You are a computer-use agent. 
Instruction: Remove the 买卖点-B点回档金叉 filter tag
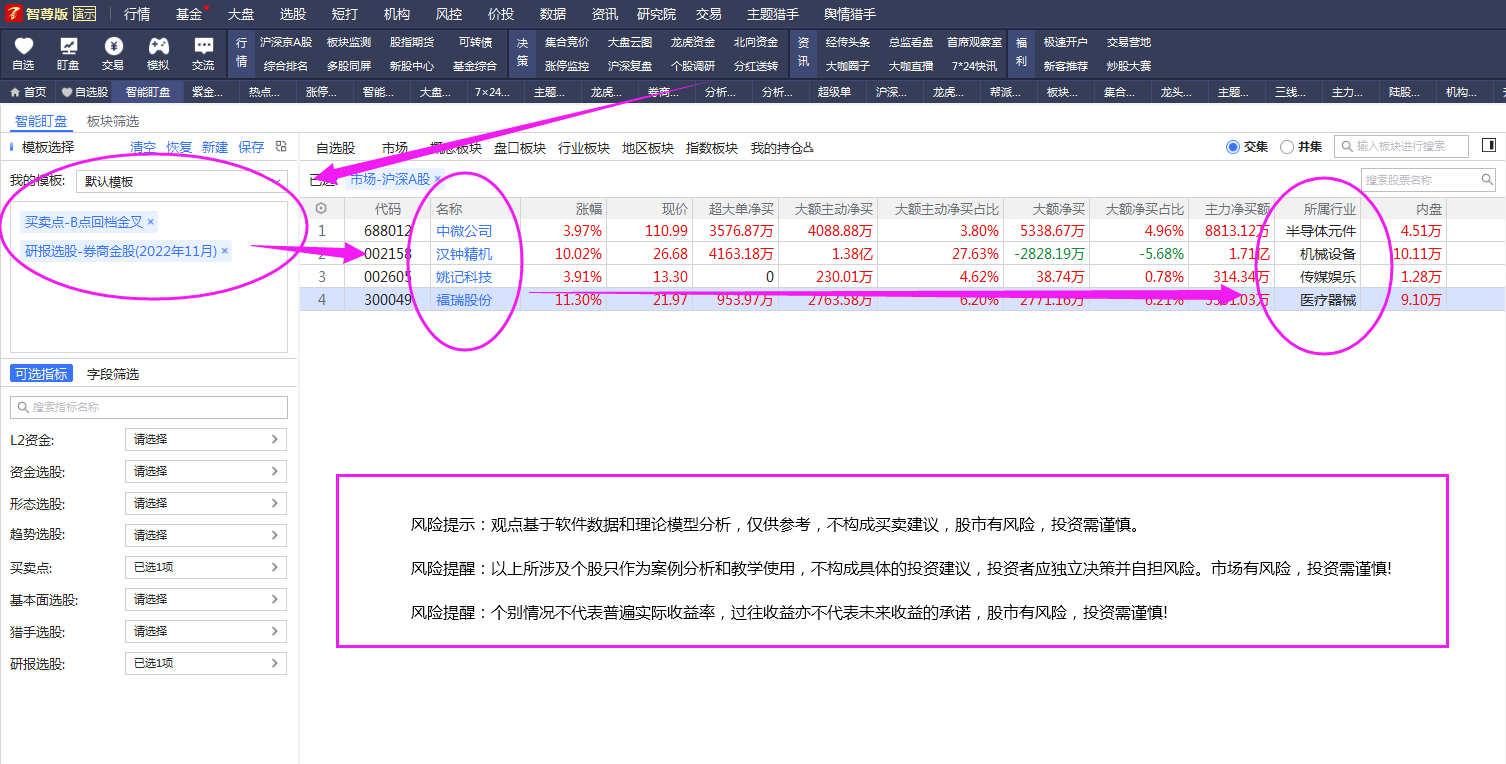[151, 221]
